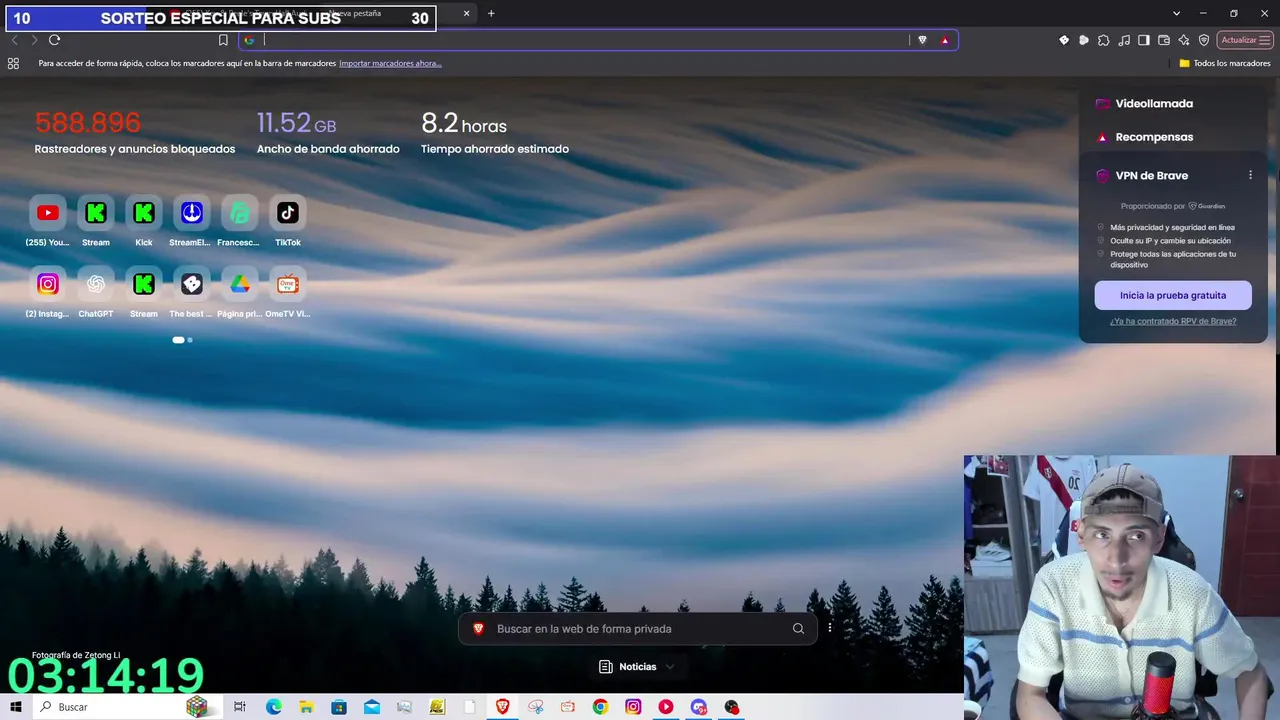Image resolution: width=1280 pixels, height=720 pixels.
Task: Open the Windows Start menu
Action: point(16,707)
